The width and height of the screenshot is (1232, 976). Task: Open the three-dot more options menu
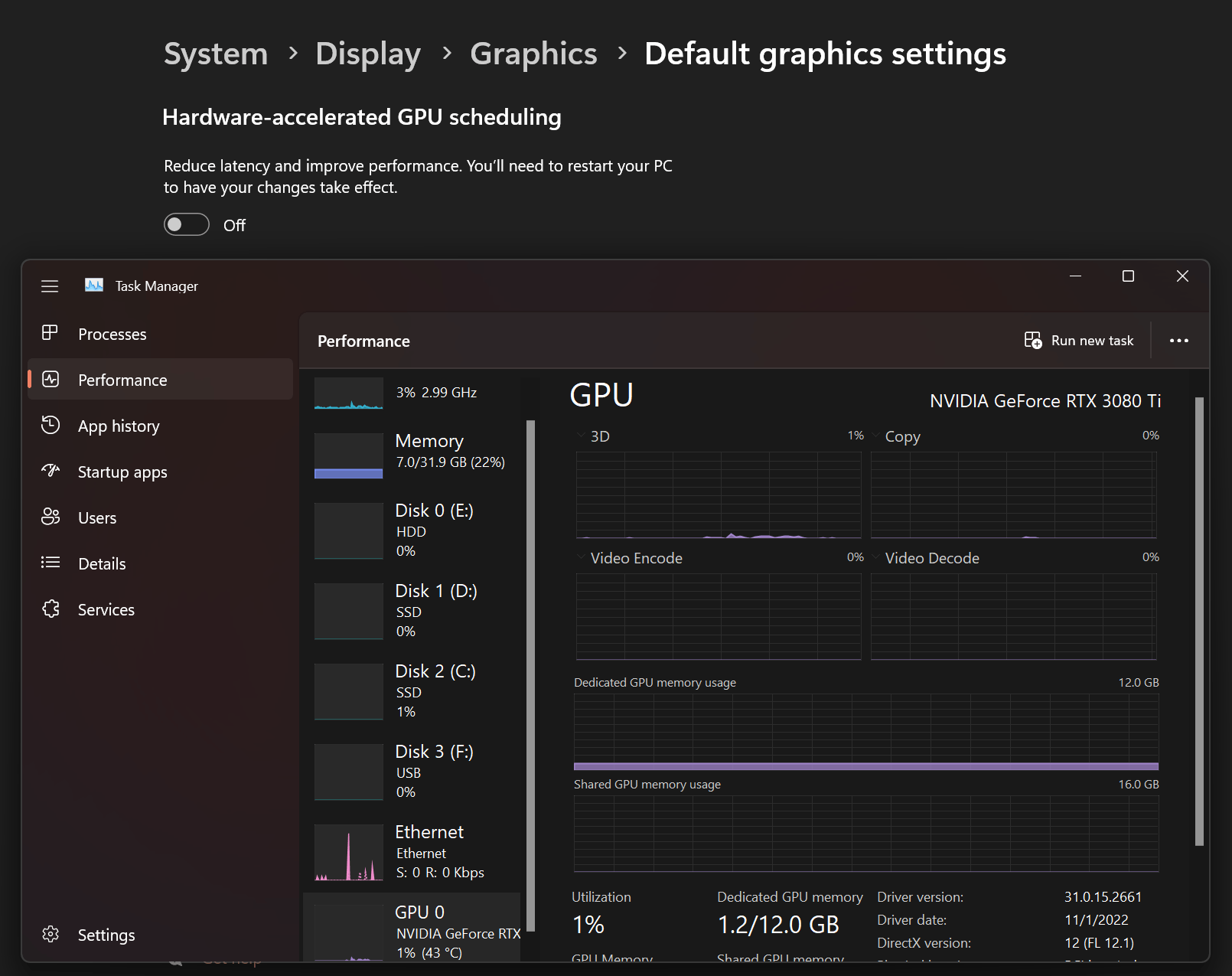coord(1179,341)
